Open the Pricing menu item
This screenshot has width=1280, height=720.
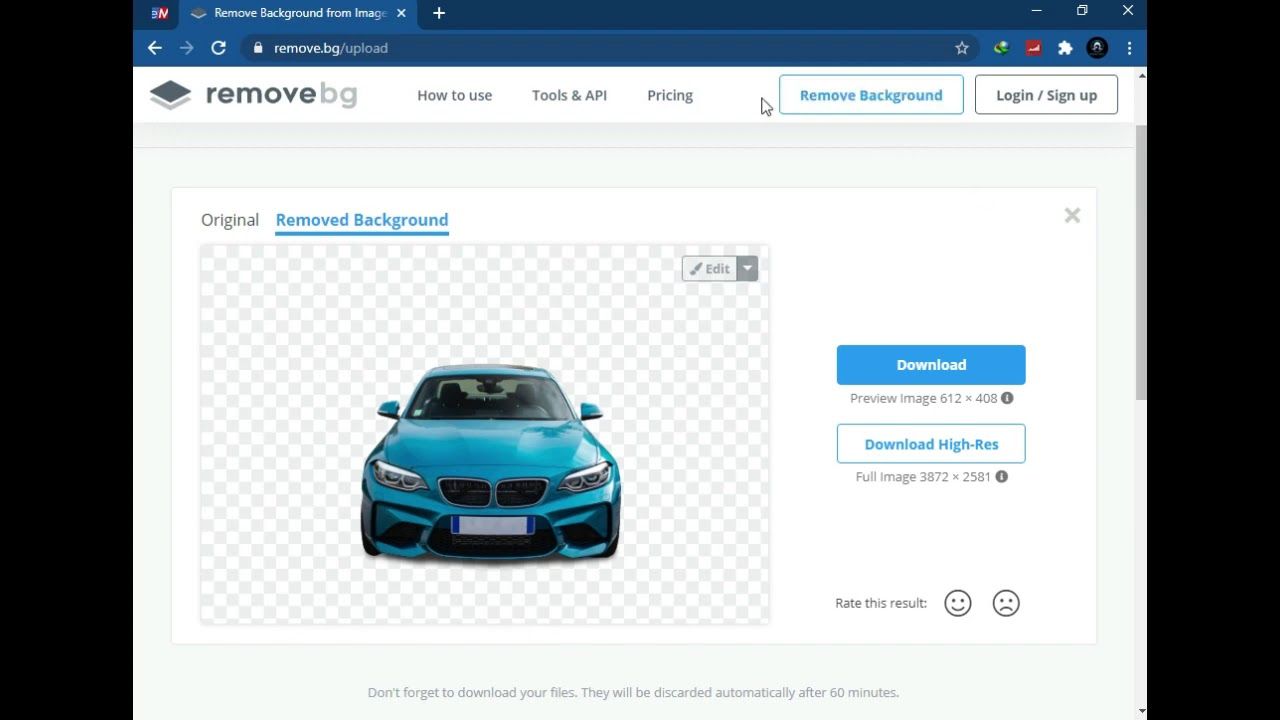tap(669, 95)
